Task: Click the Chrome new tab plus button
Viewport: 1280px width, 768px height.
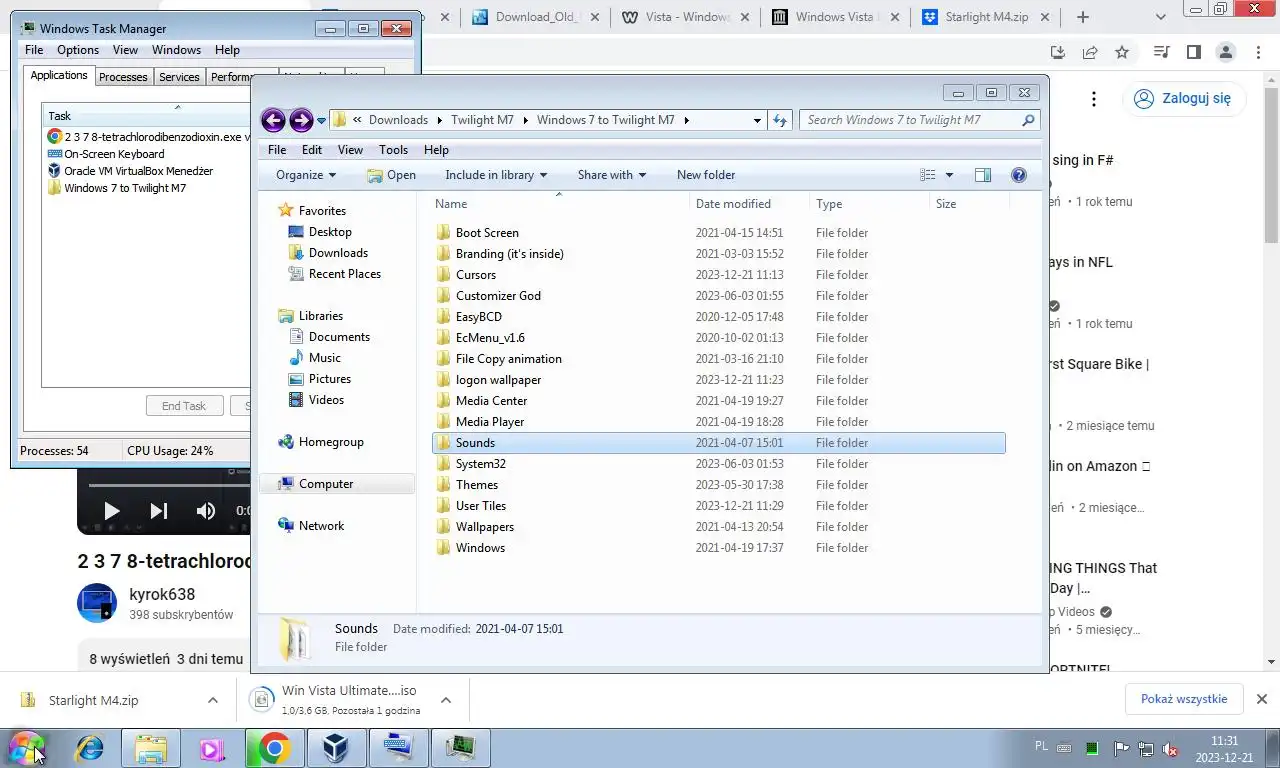Action: [1082, 17]
